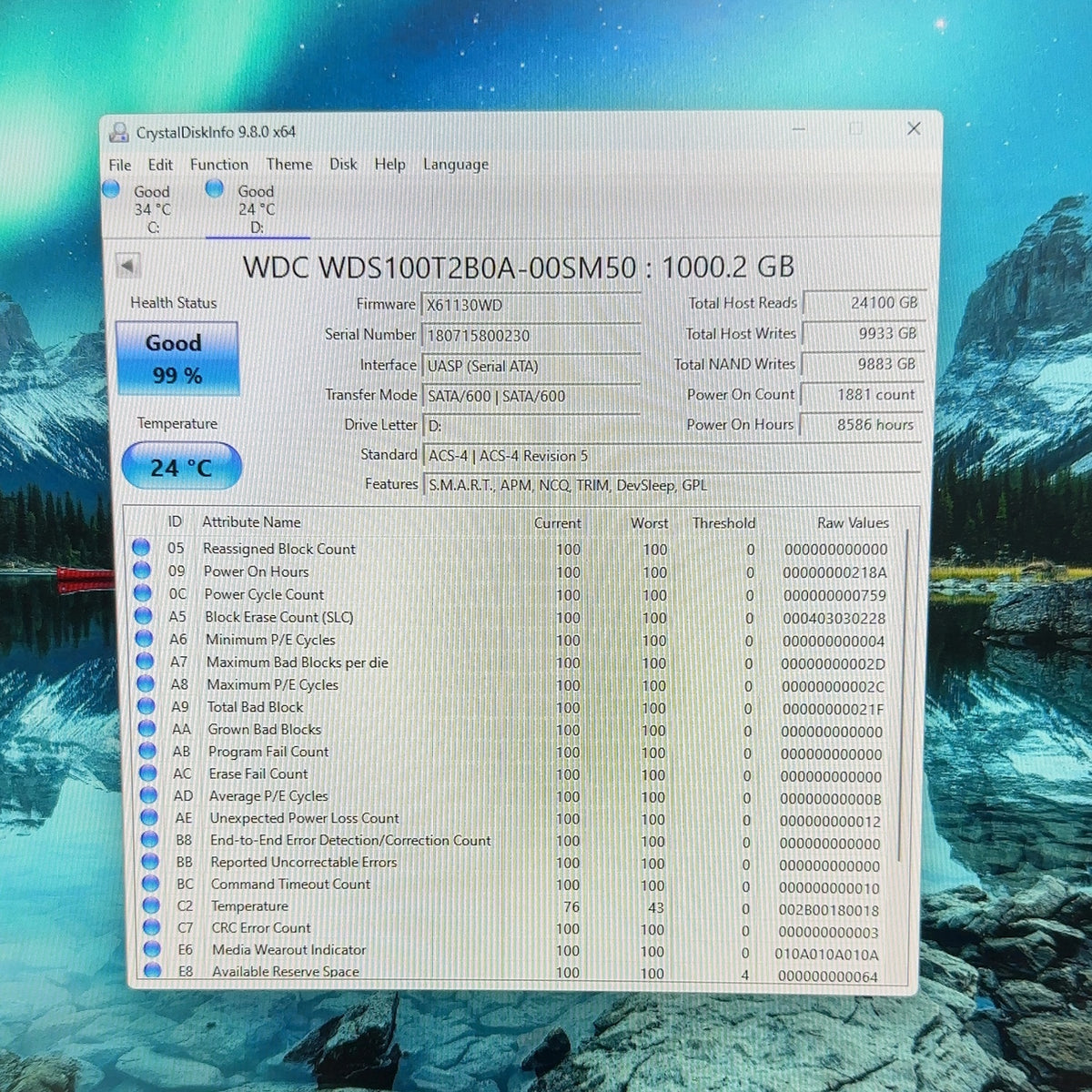The height and width of the screenshot is (1092, 1092).
Task: Click the previous disk arrow button
Action: pos(127,266)
